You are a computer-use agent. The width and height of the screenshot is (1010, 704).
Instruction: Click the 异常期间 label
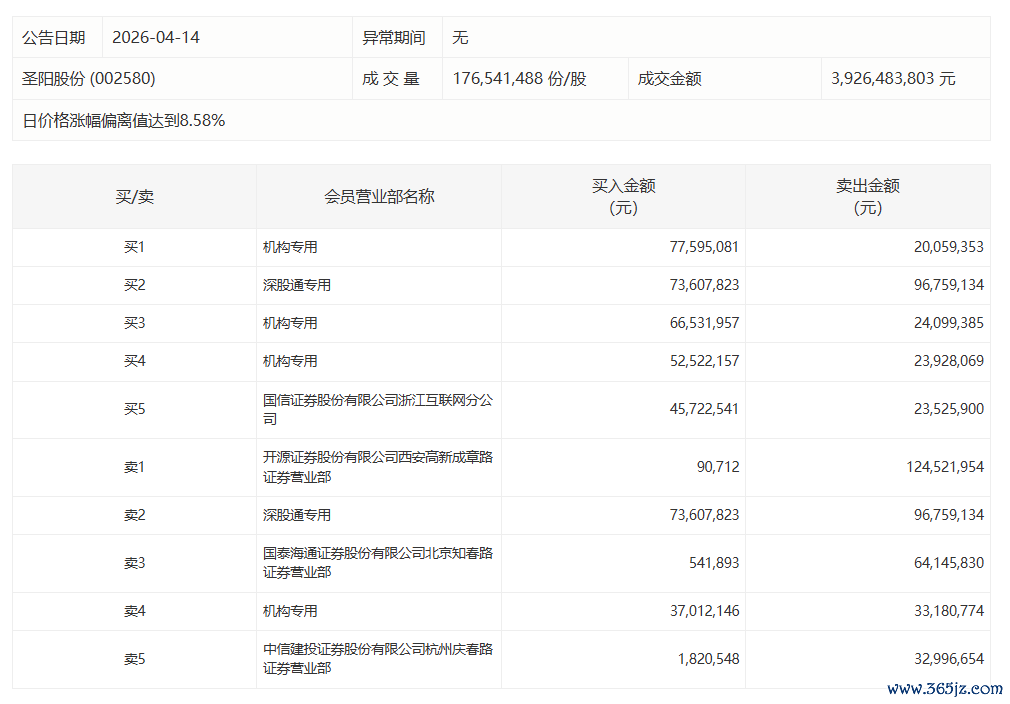tap(394, 37)
